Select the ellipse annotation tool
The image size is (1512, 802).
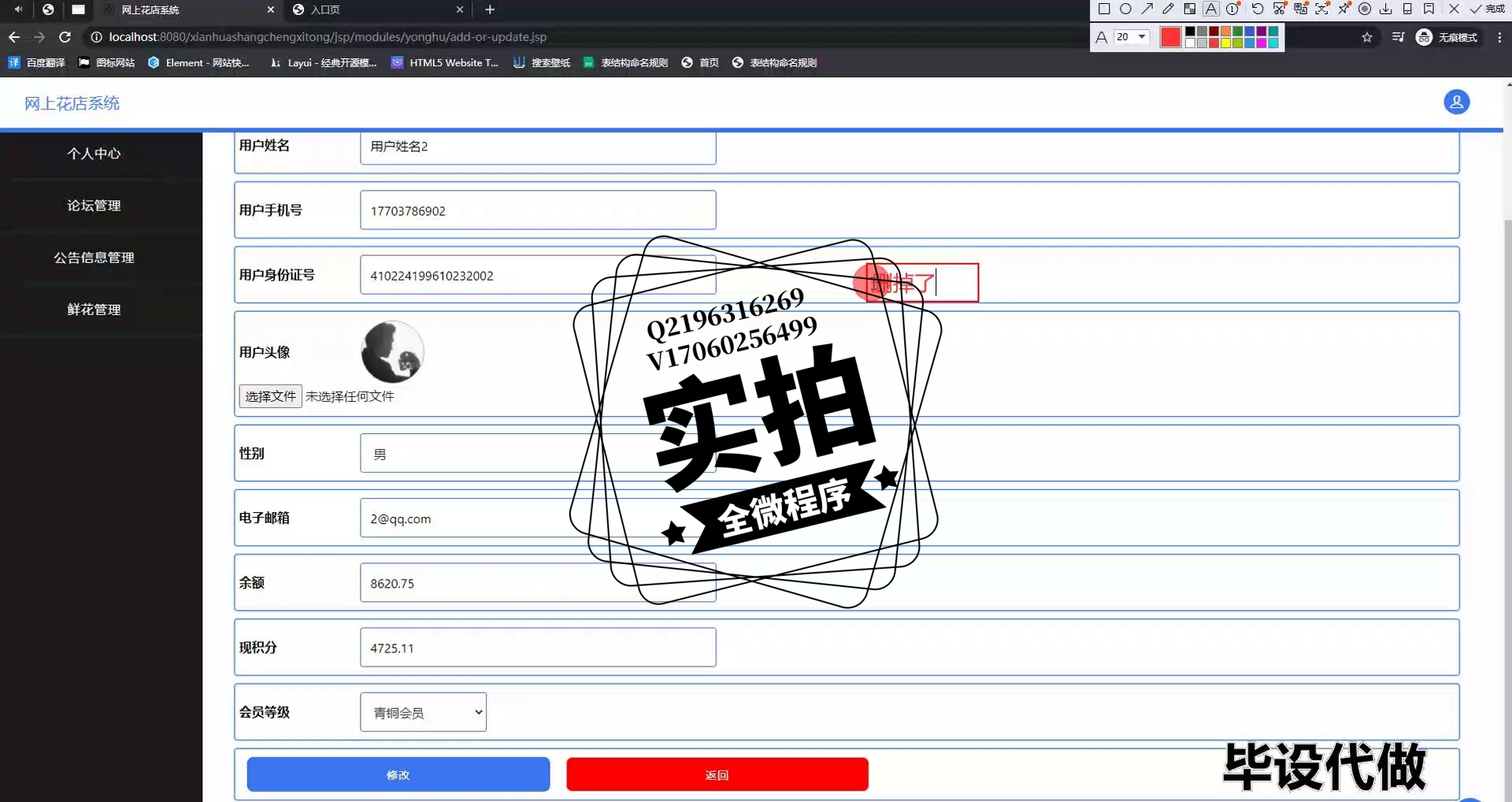[x=1125, y=9]
